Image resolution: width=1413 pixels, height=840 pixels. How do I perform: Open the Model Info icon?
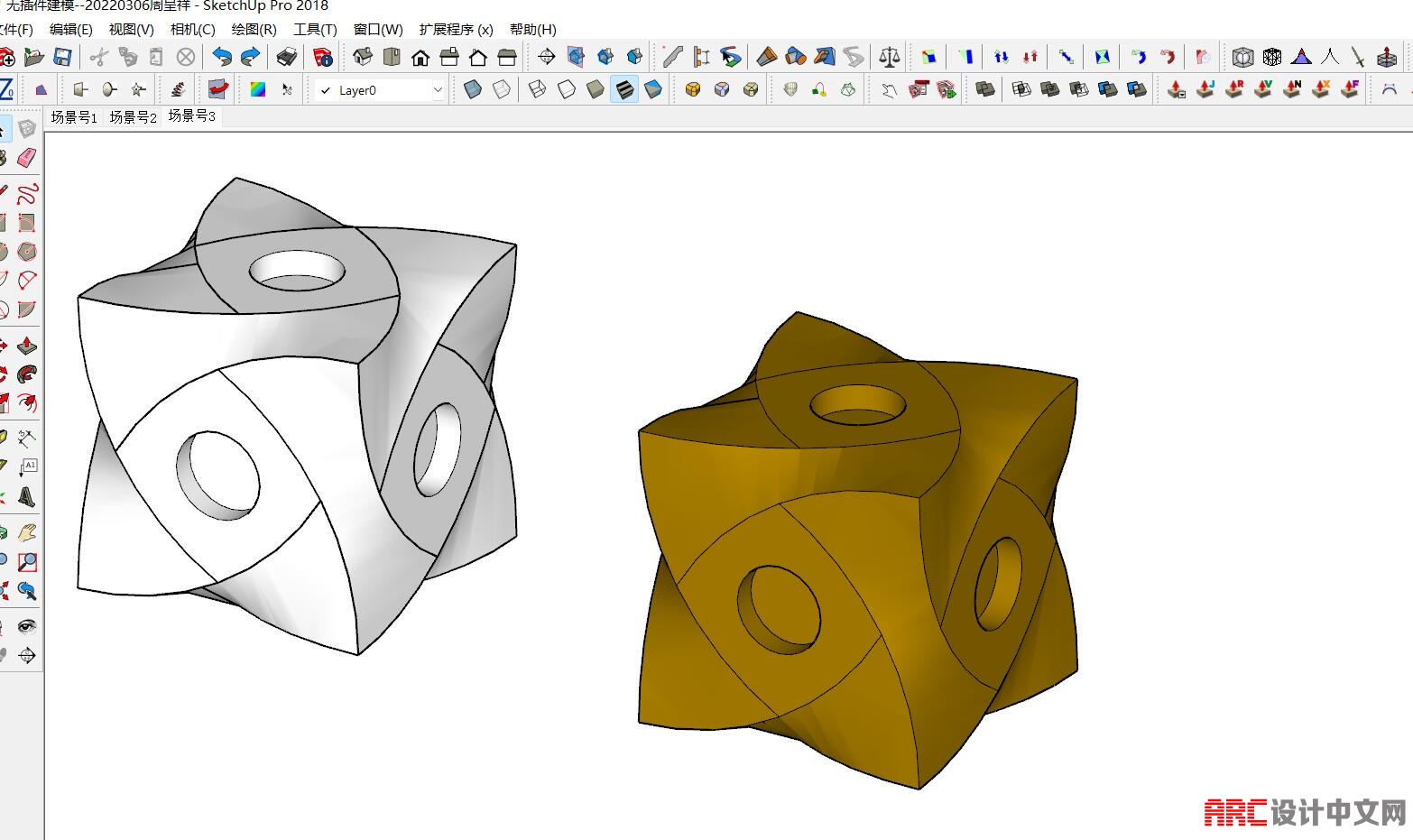pyautogui.click(x=322, y=58)
